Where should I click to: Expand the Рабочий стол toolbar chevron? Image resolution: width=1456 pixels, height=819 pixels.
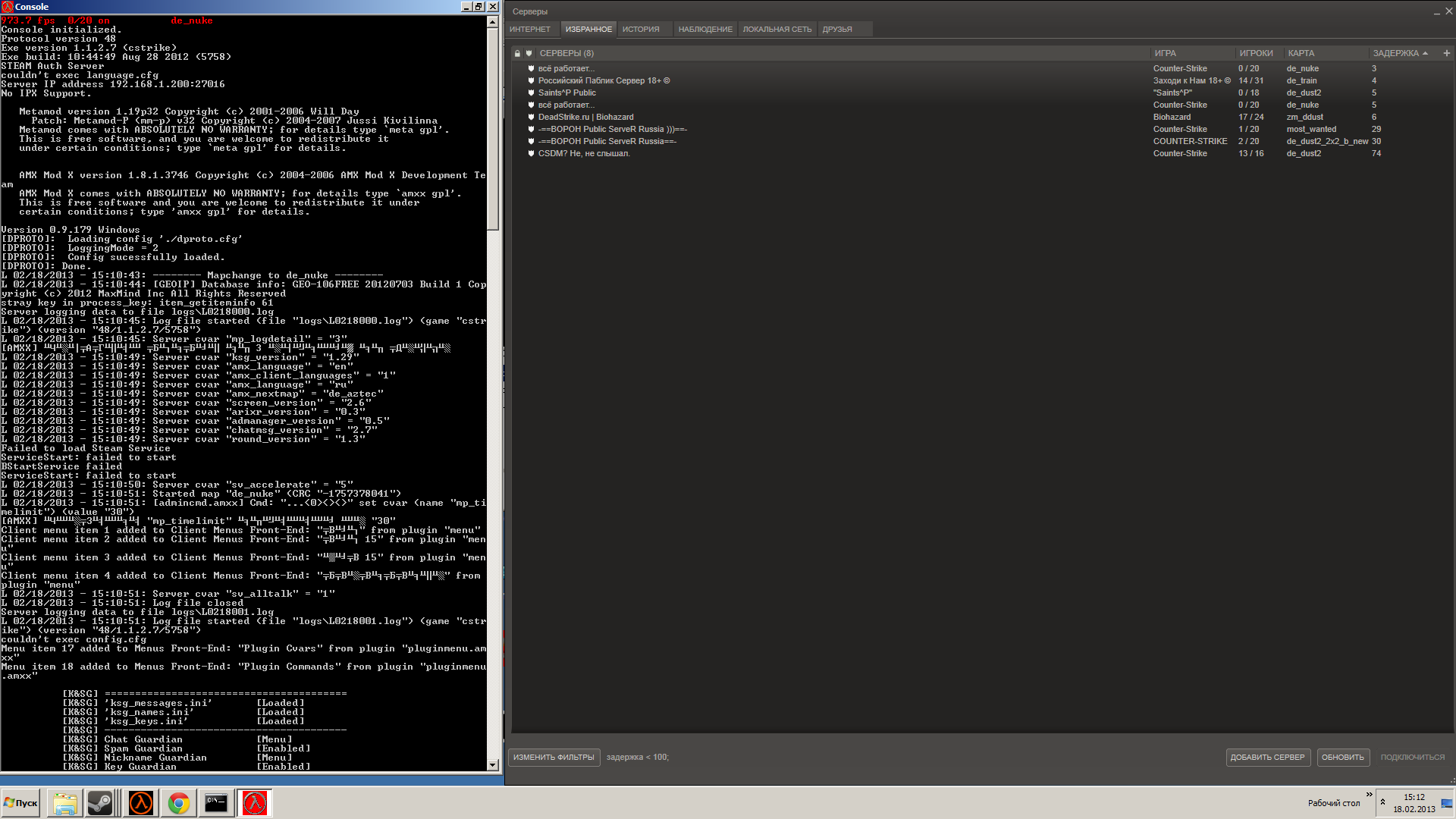click(x=1369, y=795)
